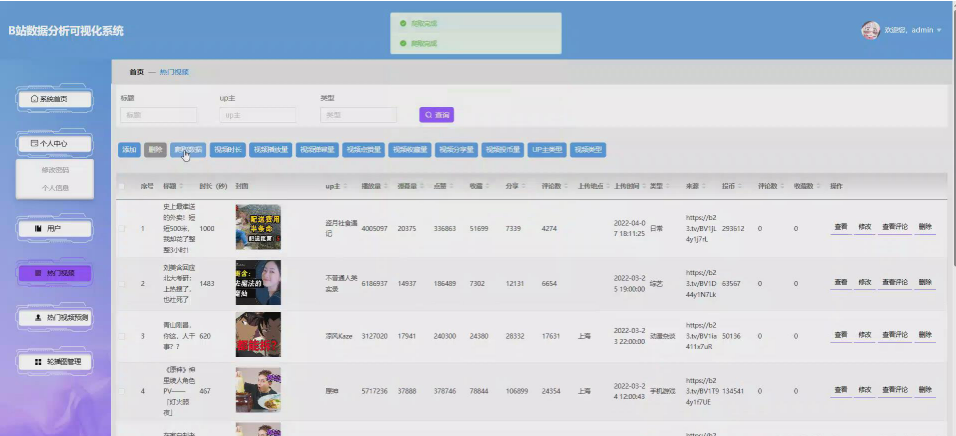This screenshot has height=436, width=956.
Task: Click the 播放量 value 4005097
Action: 374,228
